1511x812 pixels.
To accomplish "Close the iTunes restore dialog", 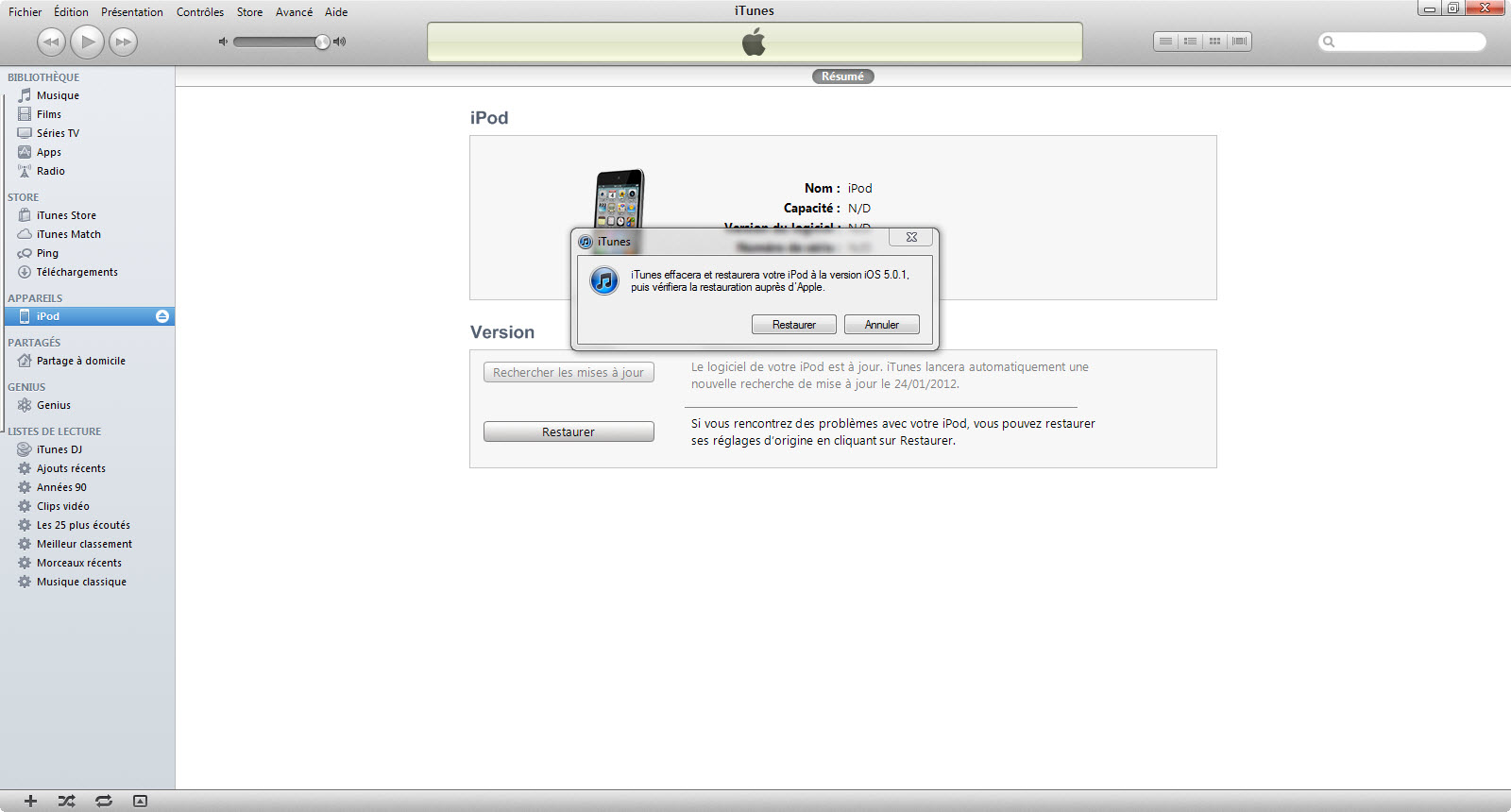I will coord(911,237).
